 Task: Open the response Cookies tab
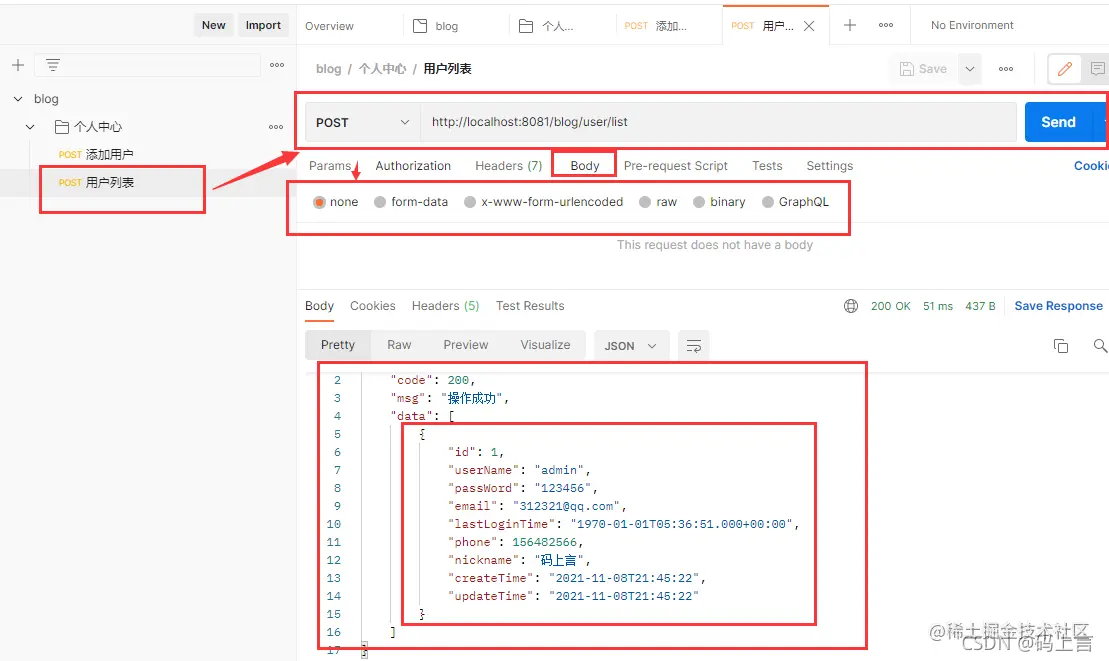coord(373,306)
